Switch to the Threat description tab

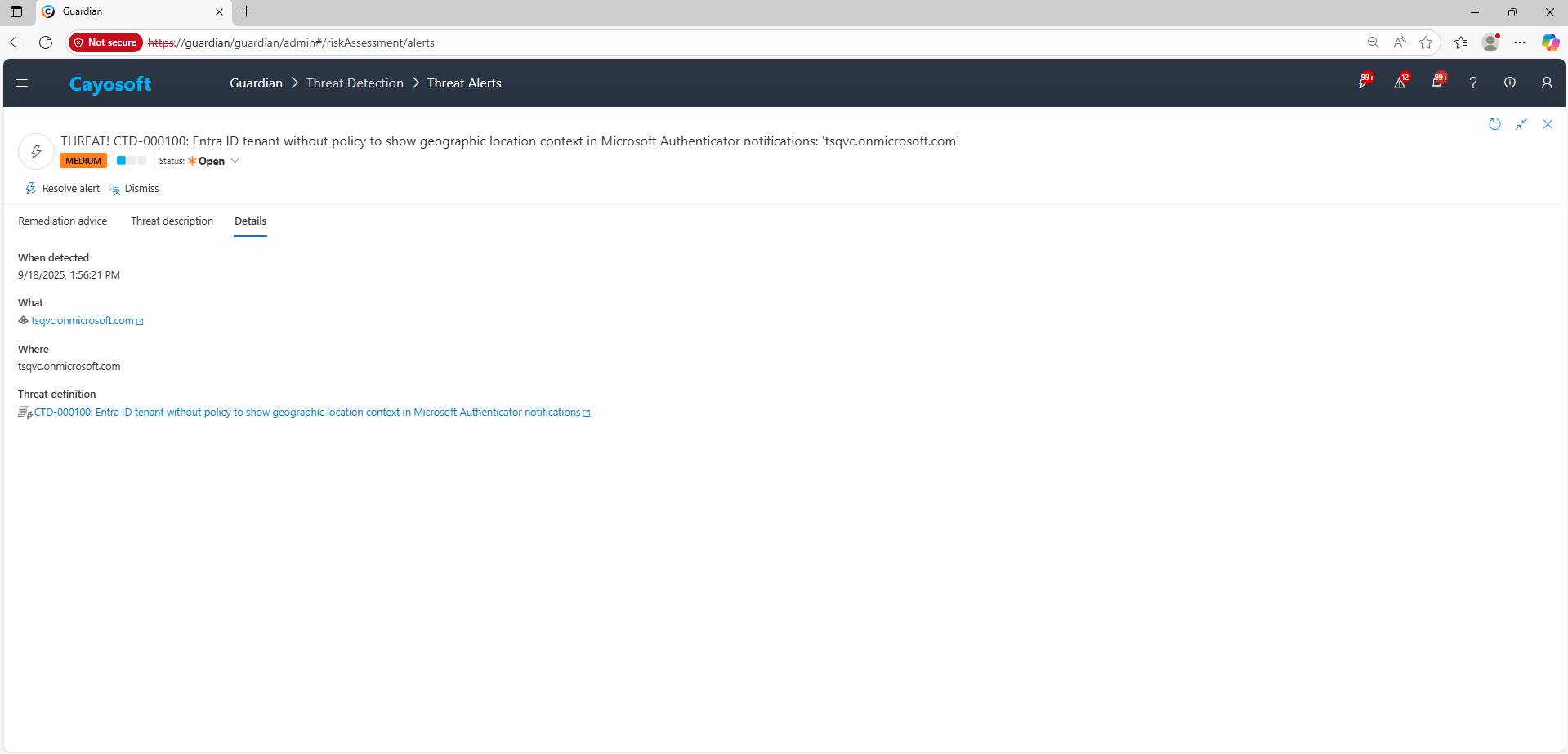(172, 221)
